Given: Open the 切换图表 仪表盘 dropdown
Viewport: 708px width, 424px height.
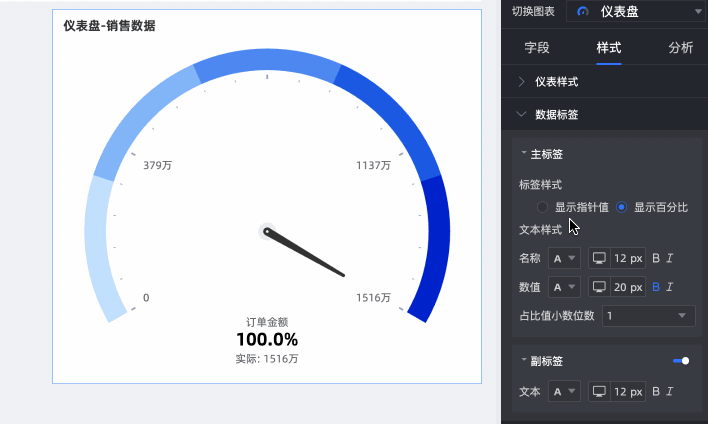Looking at the screenshot, I should tap(634, 11).
